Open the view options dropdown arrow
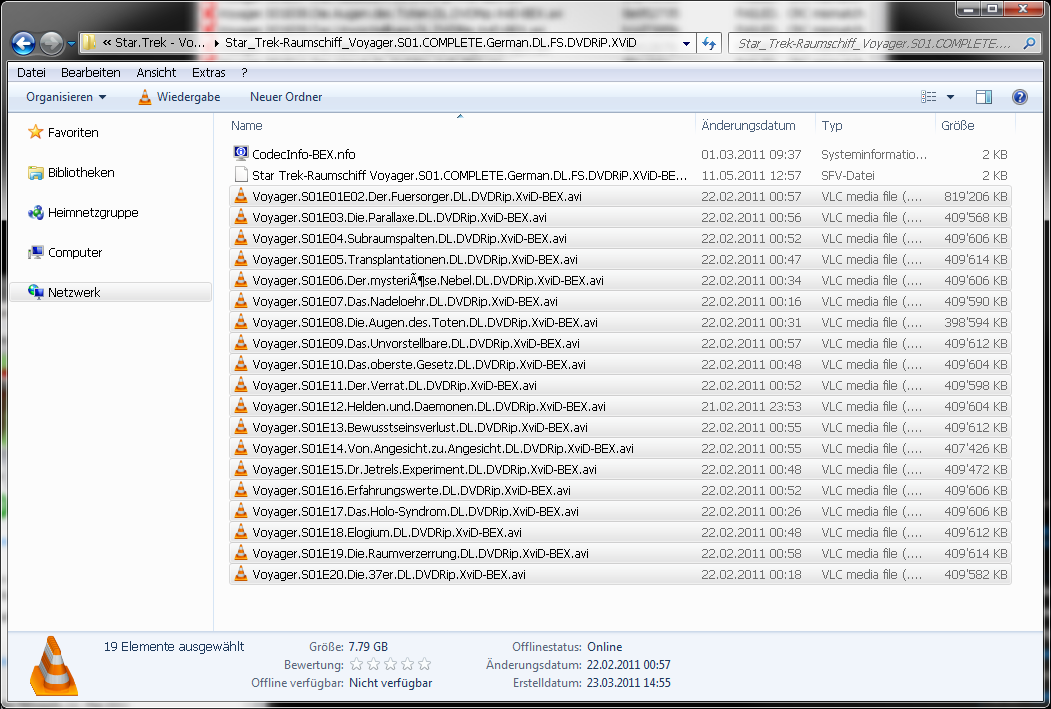The width and height of the screenshot is (1051, 709). (x=950, y=97)
